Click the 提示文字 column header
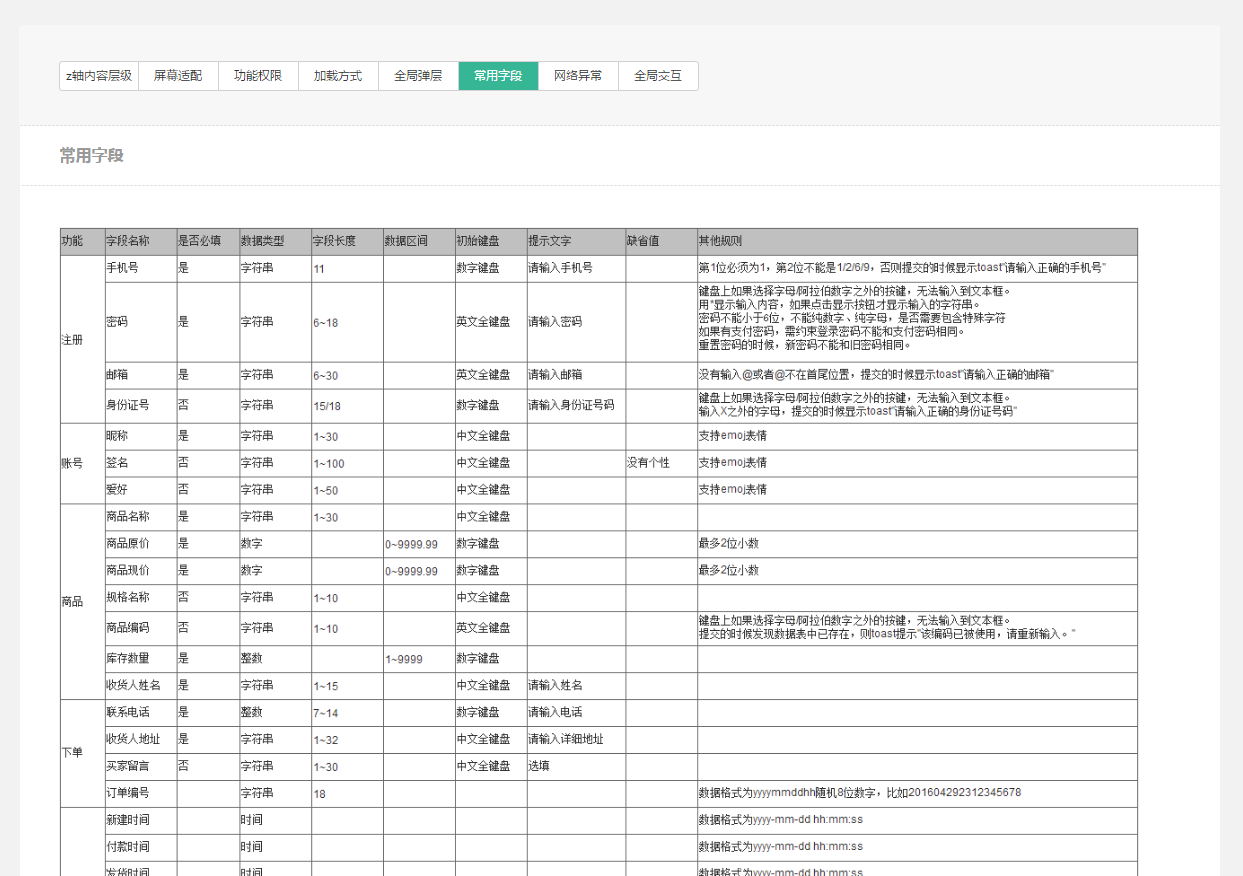This screenshot has width=1243, height=876. click(x=576, y=242)
